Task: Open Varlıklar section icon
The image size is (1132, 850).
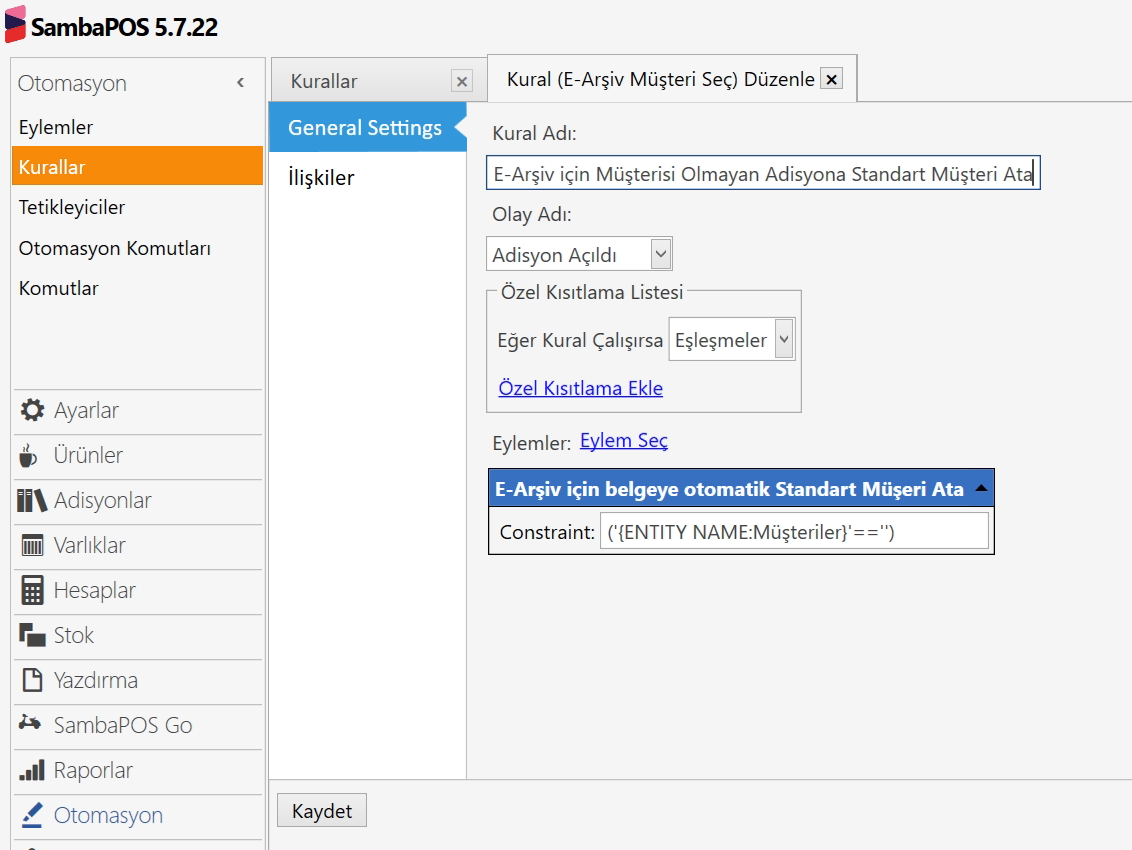Action: [32, 546]
